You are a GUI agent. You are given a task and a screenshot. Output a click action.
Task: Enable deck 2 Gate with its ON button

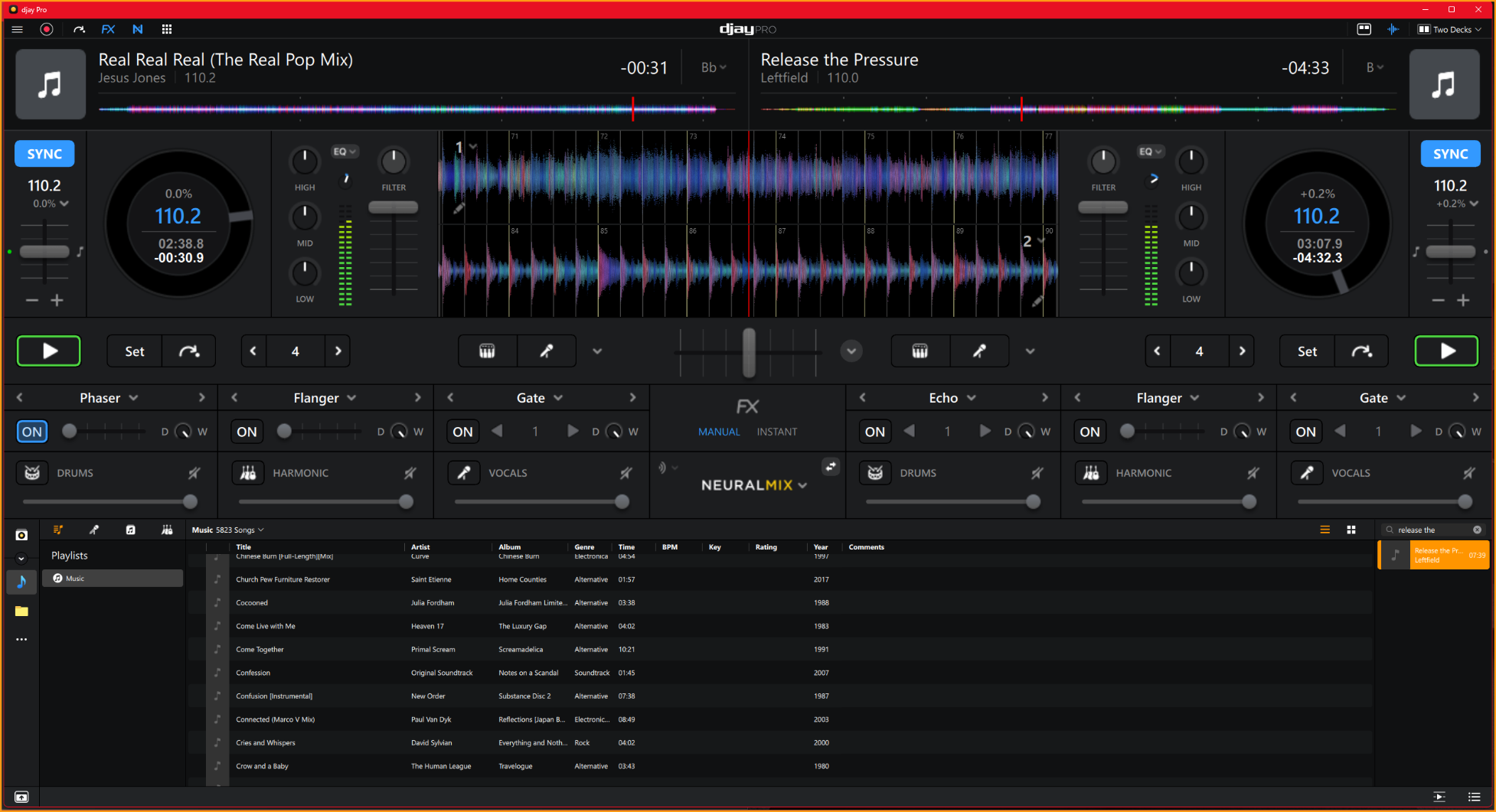pos(1306,432)
